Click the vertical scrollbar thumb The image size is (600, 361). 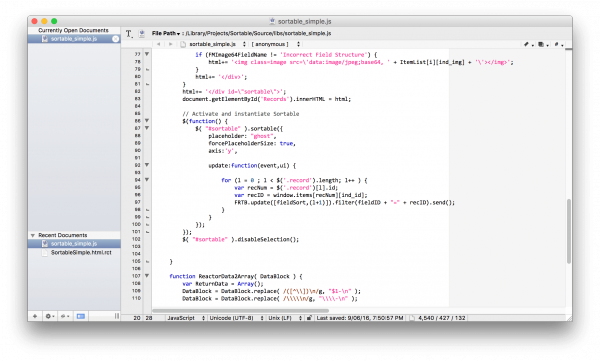(569, 231)
